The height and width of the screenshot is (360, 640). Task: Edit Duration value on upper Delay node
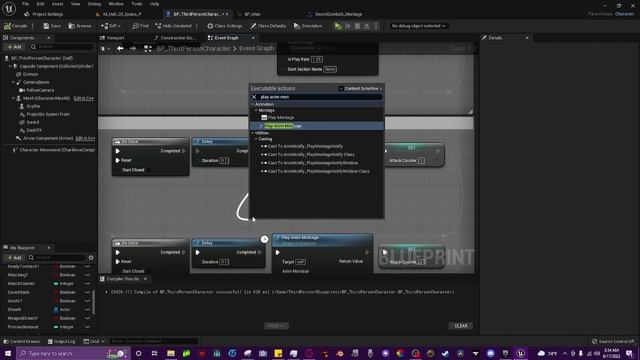224,160
